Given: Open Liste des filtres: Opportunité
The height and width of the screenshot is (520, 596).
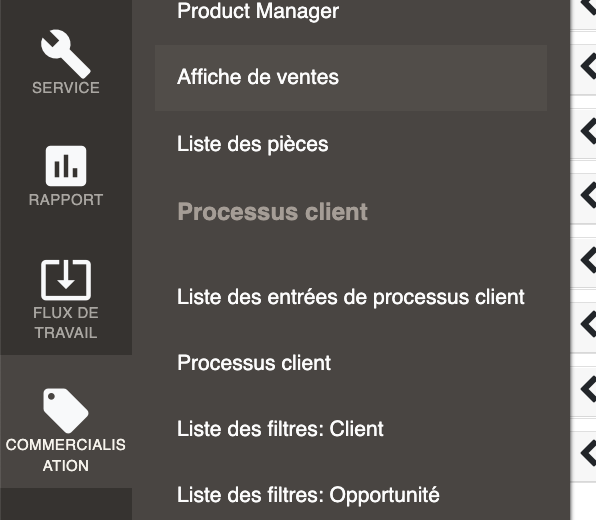Looking at the screenshot, I should point(308,495).
